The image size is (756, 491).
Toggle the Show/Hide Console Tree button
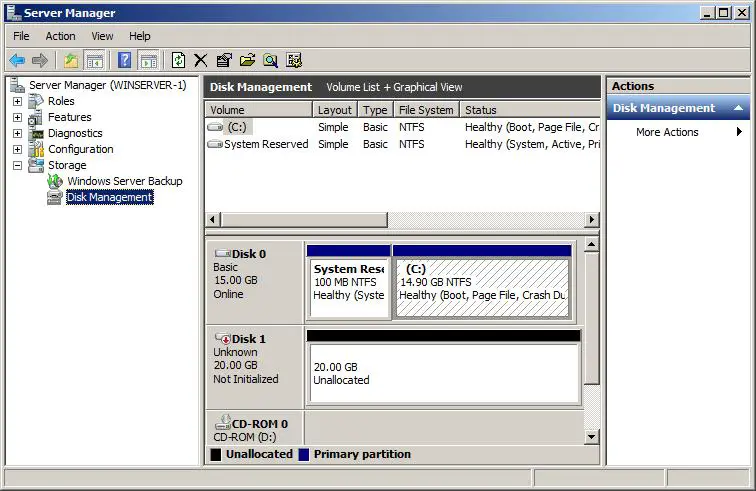tap(95, 60)
